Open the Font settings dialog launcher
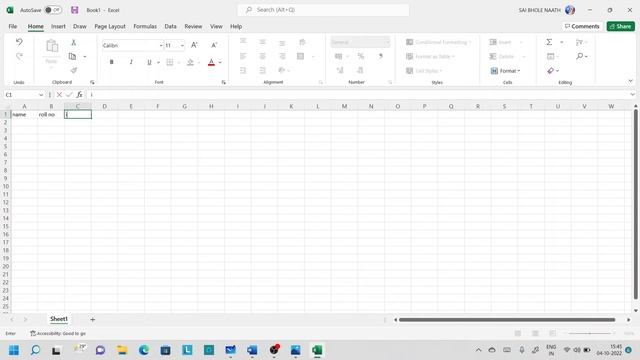The width and height of the screenshot is (640, 360). [224, 82]
